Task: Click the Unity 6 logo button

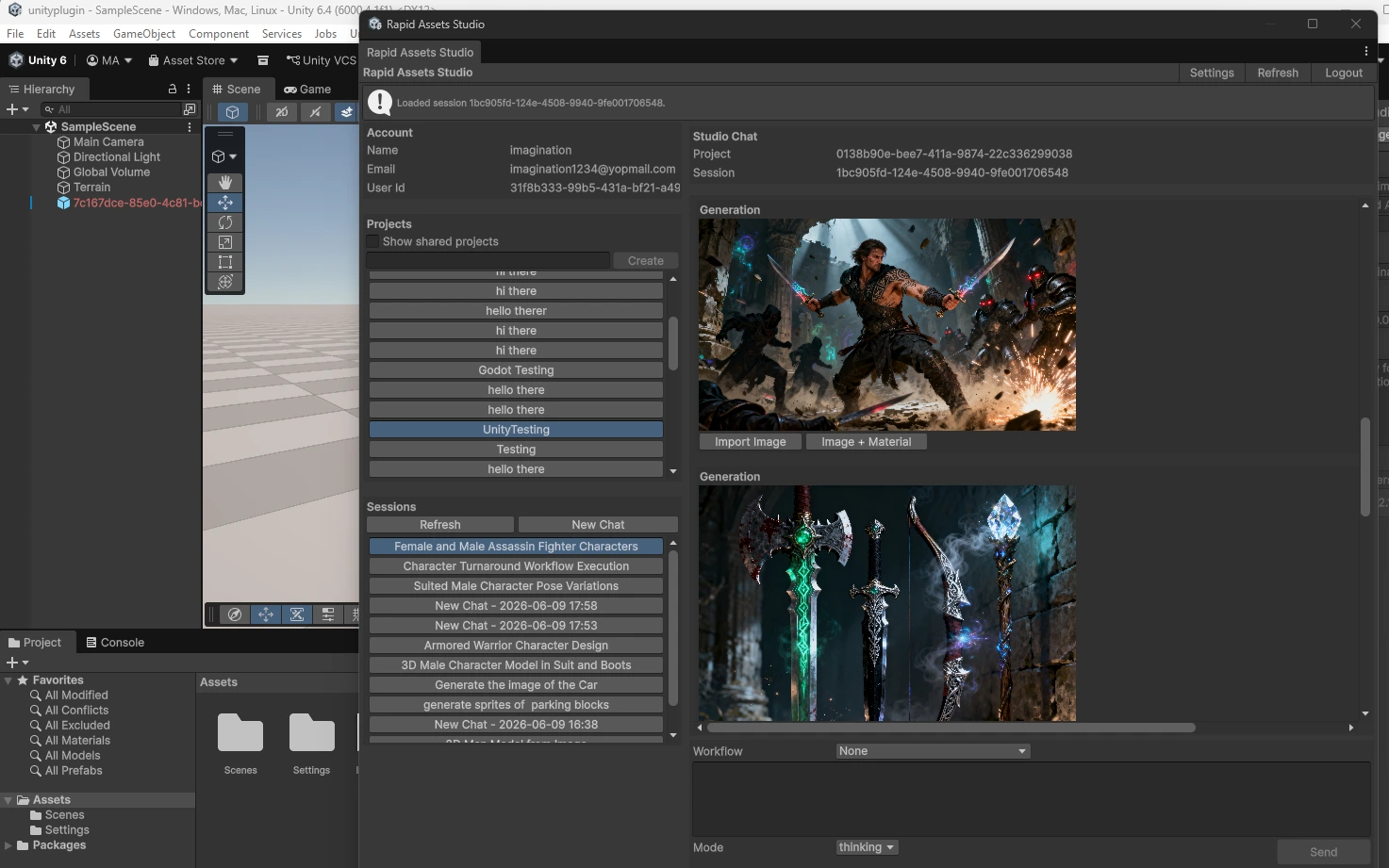Action: point(38,60)
